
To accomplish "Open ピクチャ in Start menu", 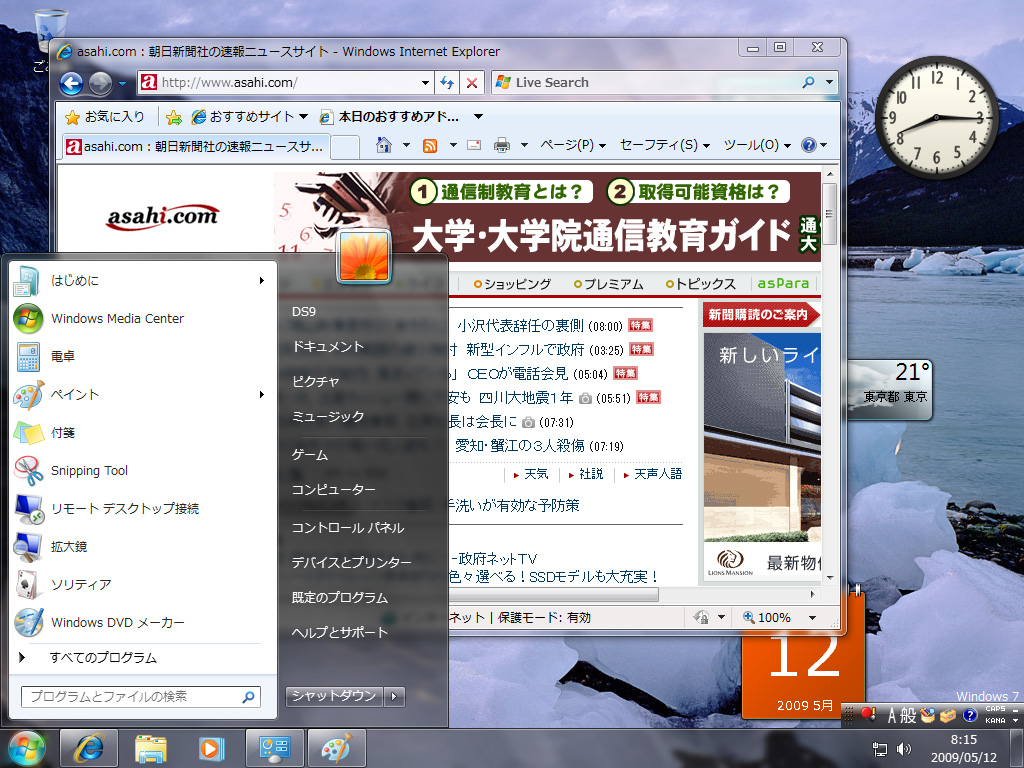I will pos(315,382).
